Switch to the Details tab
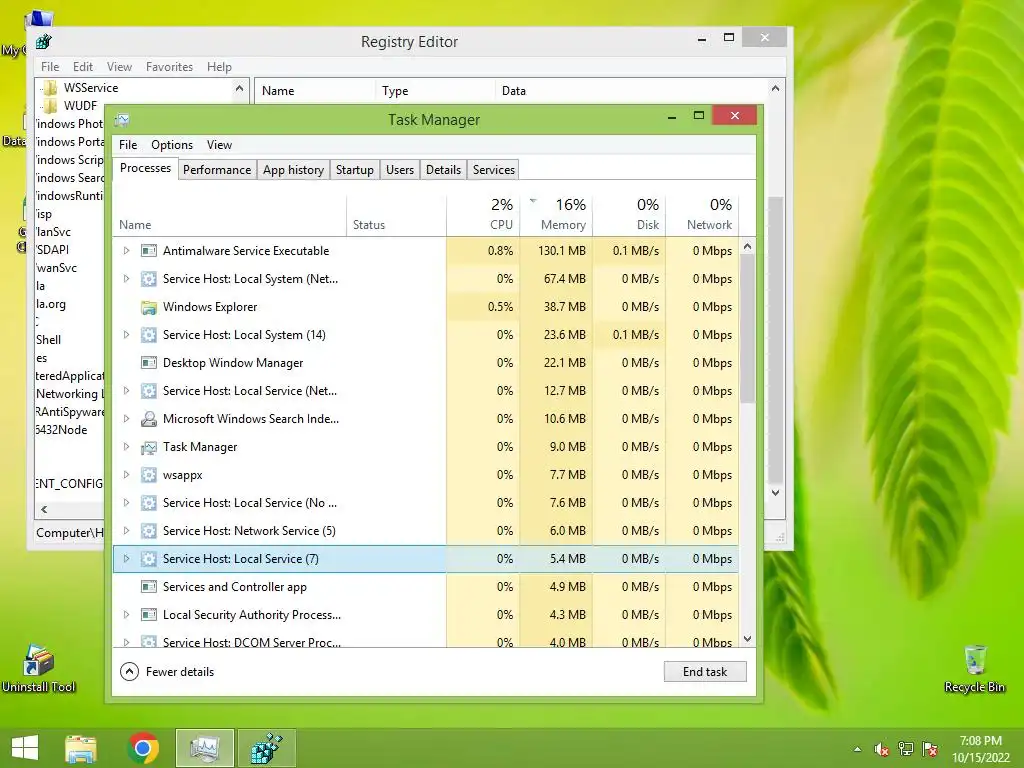This screenshot has width=1024, height=768. point(443,170)
